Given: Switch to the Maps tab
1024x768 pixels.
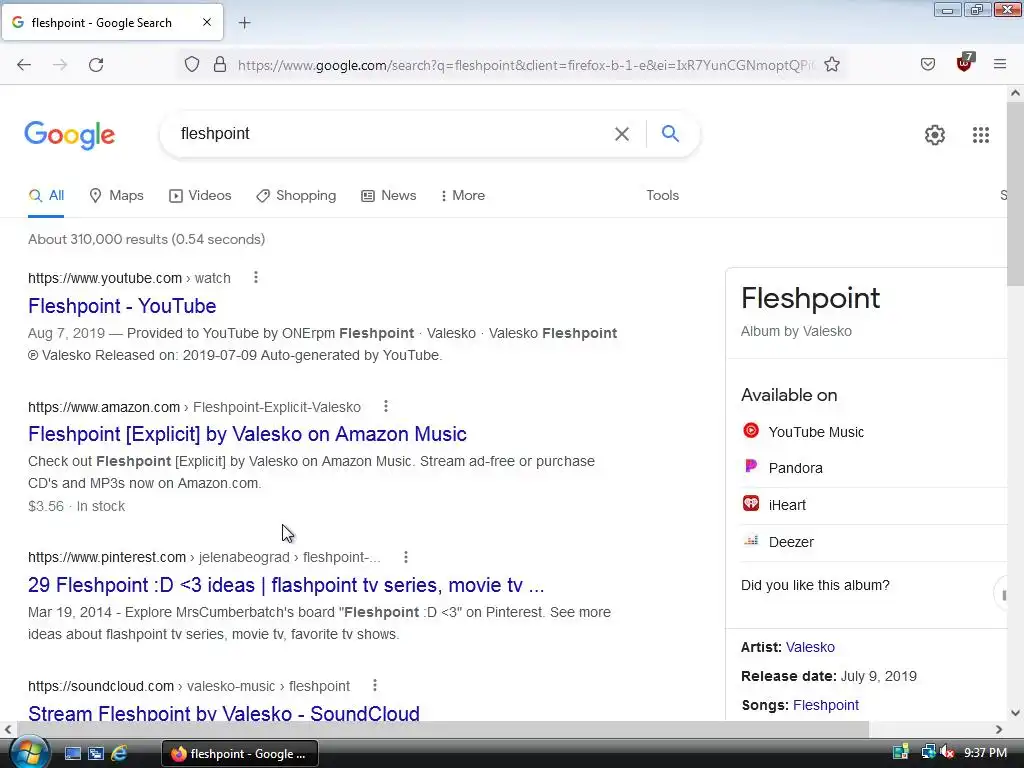Looking at the screenshot, I should (116, 195).
